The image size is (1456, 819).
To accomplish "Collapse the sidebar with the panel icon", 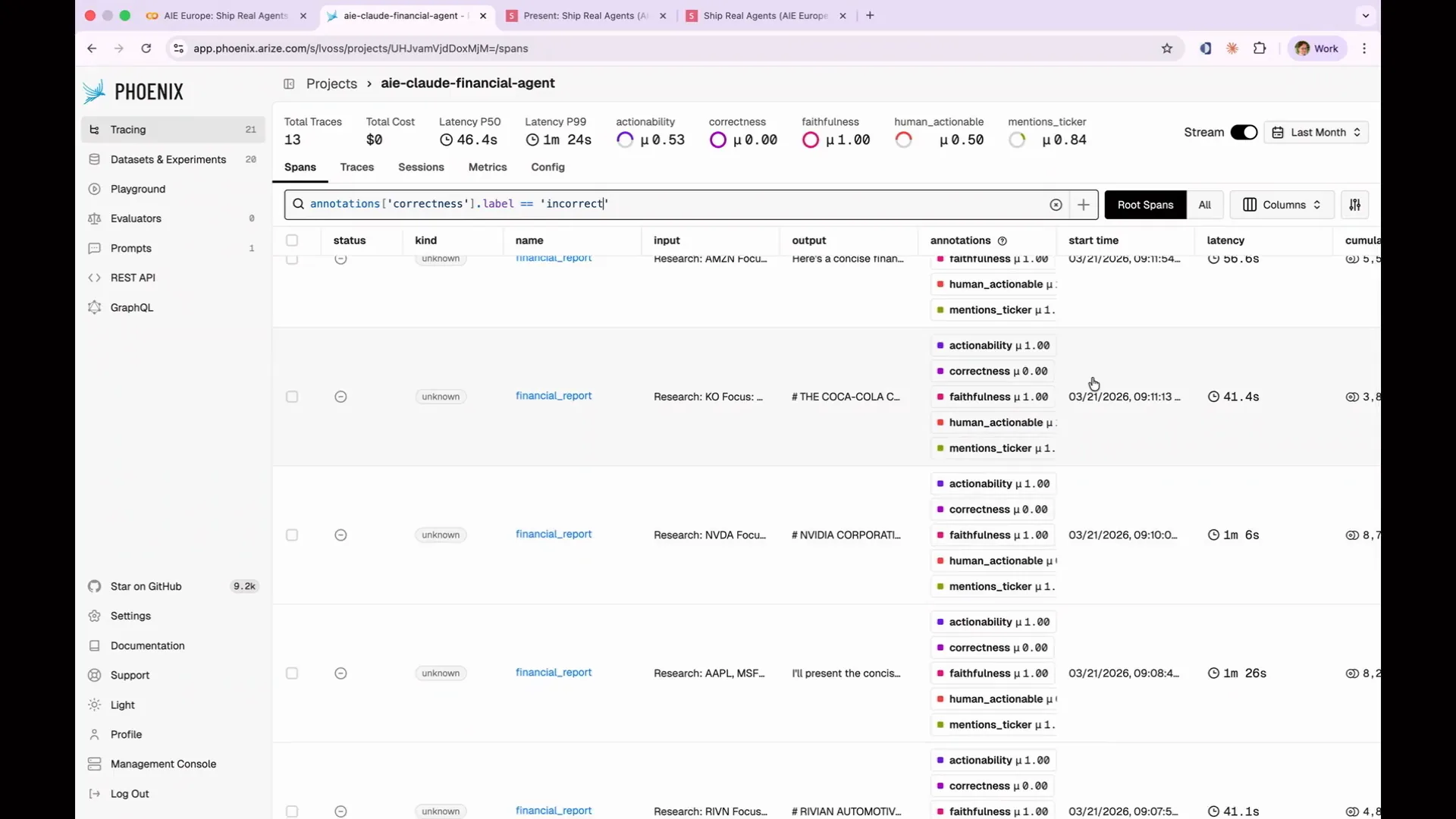I will pos(289,83).
